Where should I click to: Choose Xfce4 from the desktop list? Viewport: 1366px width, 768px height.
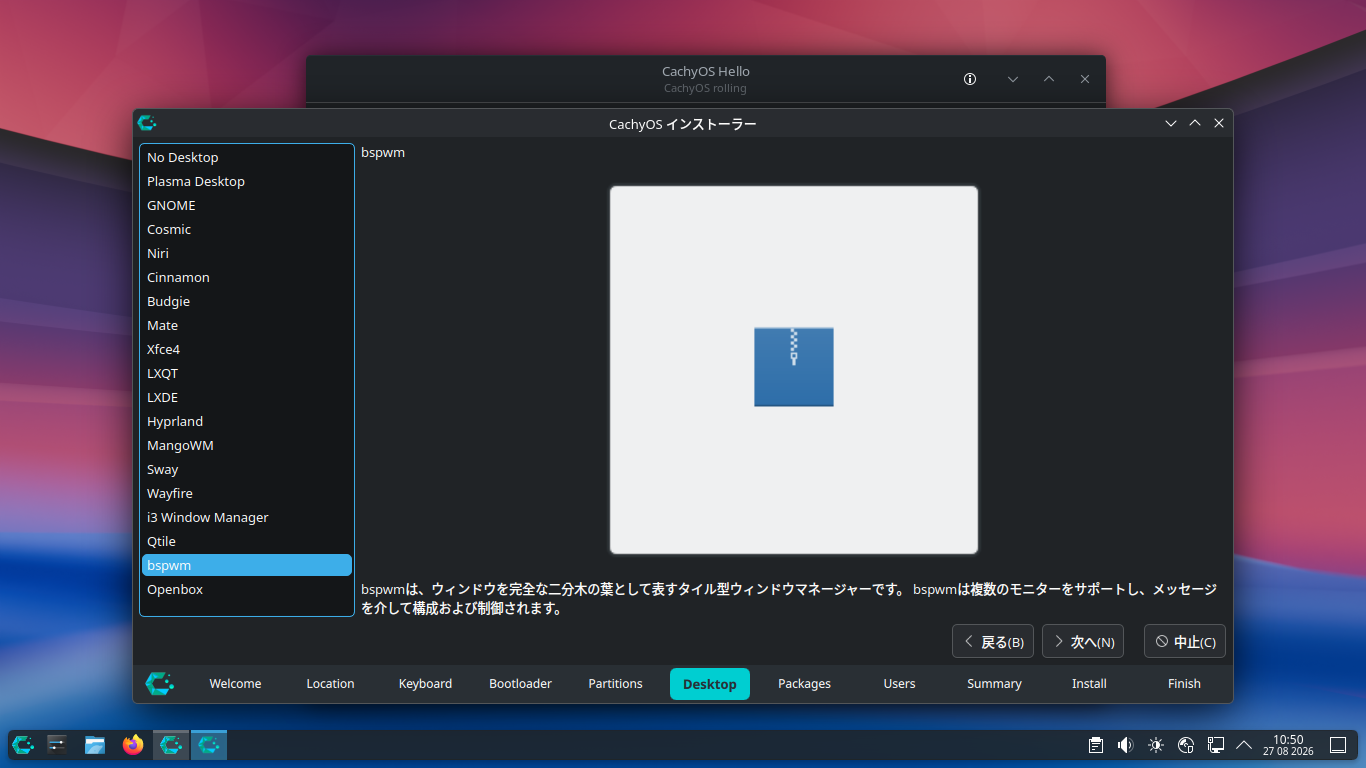point(247,349)
